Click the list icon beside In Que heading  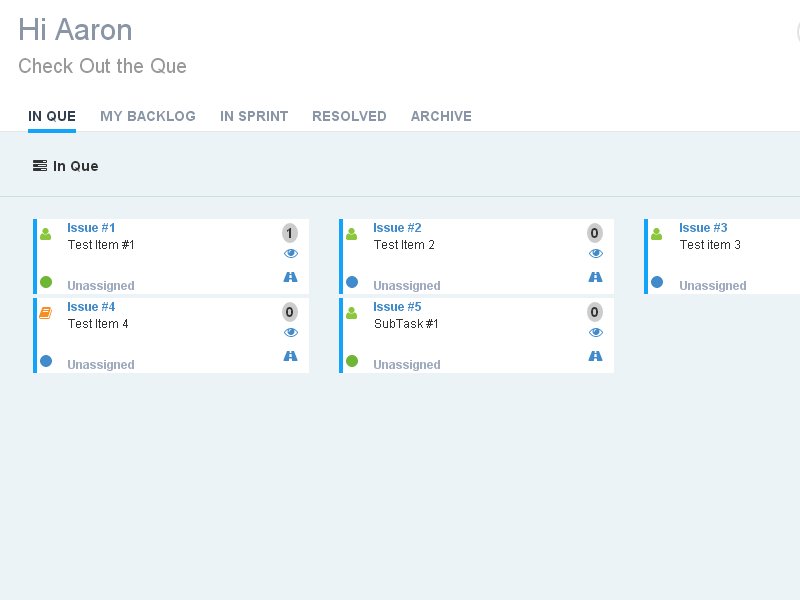click(x=40, y=166)
